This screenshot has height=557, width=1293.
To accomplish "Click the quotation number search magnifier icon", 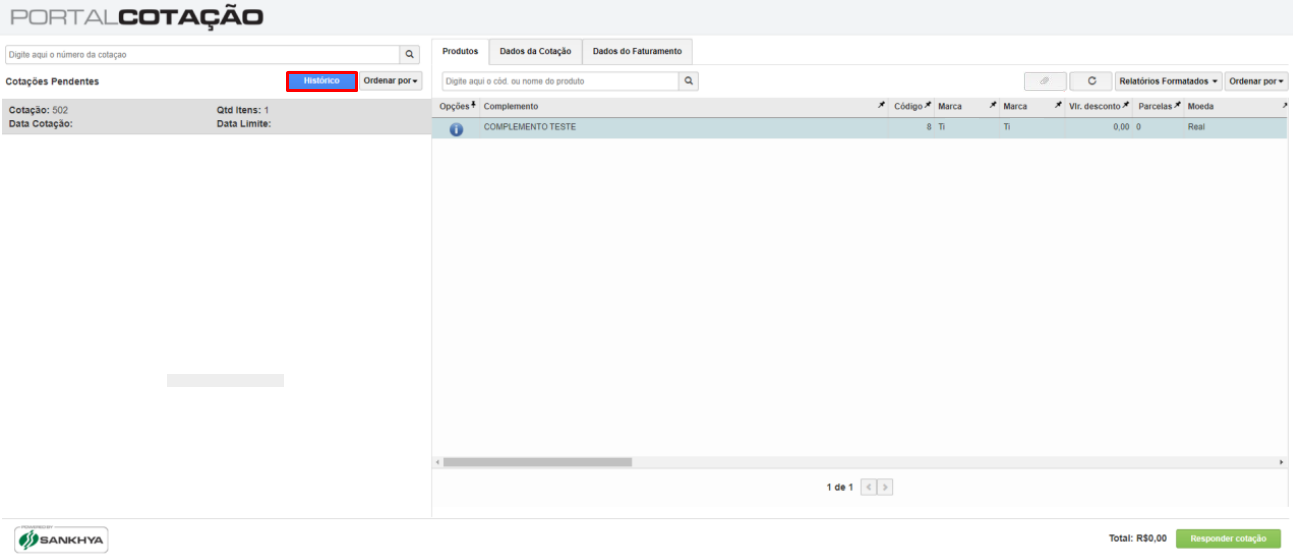I will click(410, 54).
